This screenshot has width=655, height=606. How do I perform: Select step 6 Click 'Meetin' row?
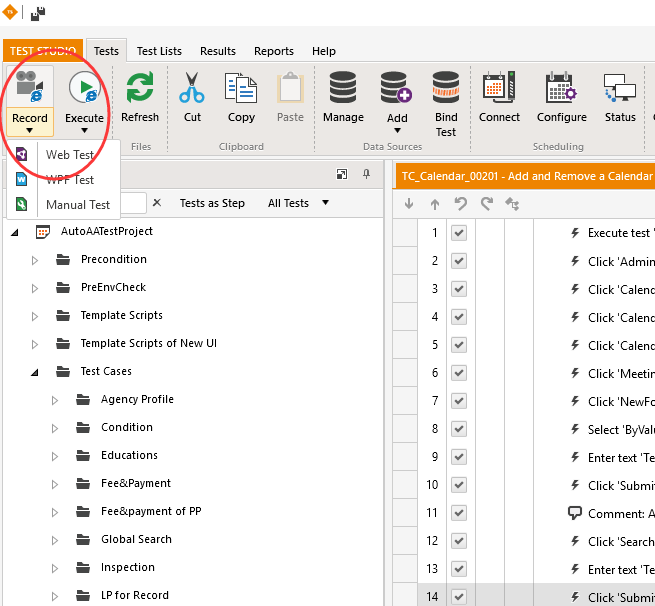tap(524, 373)
